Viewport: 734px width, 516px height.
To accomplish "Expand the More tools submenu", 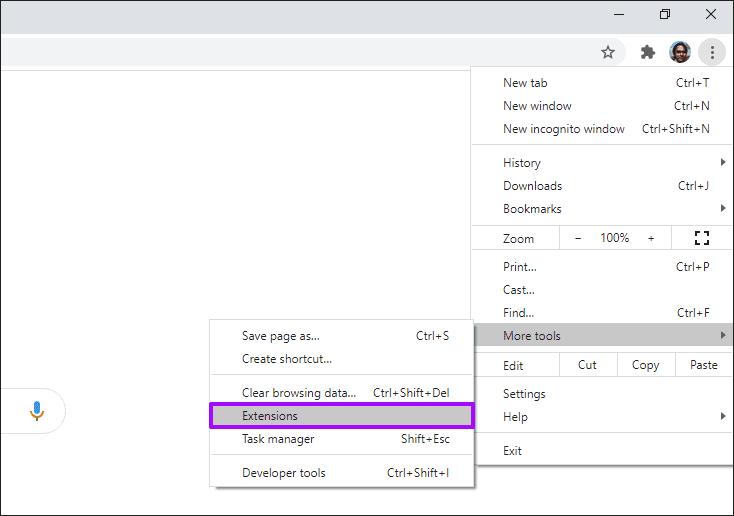I will pyautogui.click(x=602, y=335).
